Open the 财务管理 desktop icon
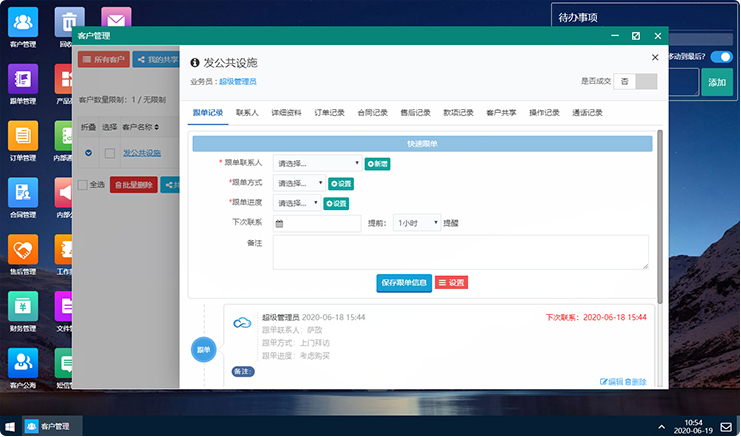The height and width of the screenshot is (437, 741). [23, 311]
